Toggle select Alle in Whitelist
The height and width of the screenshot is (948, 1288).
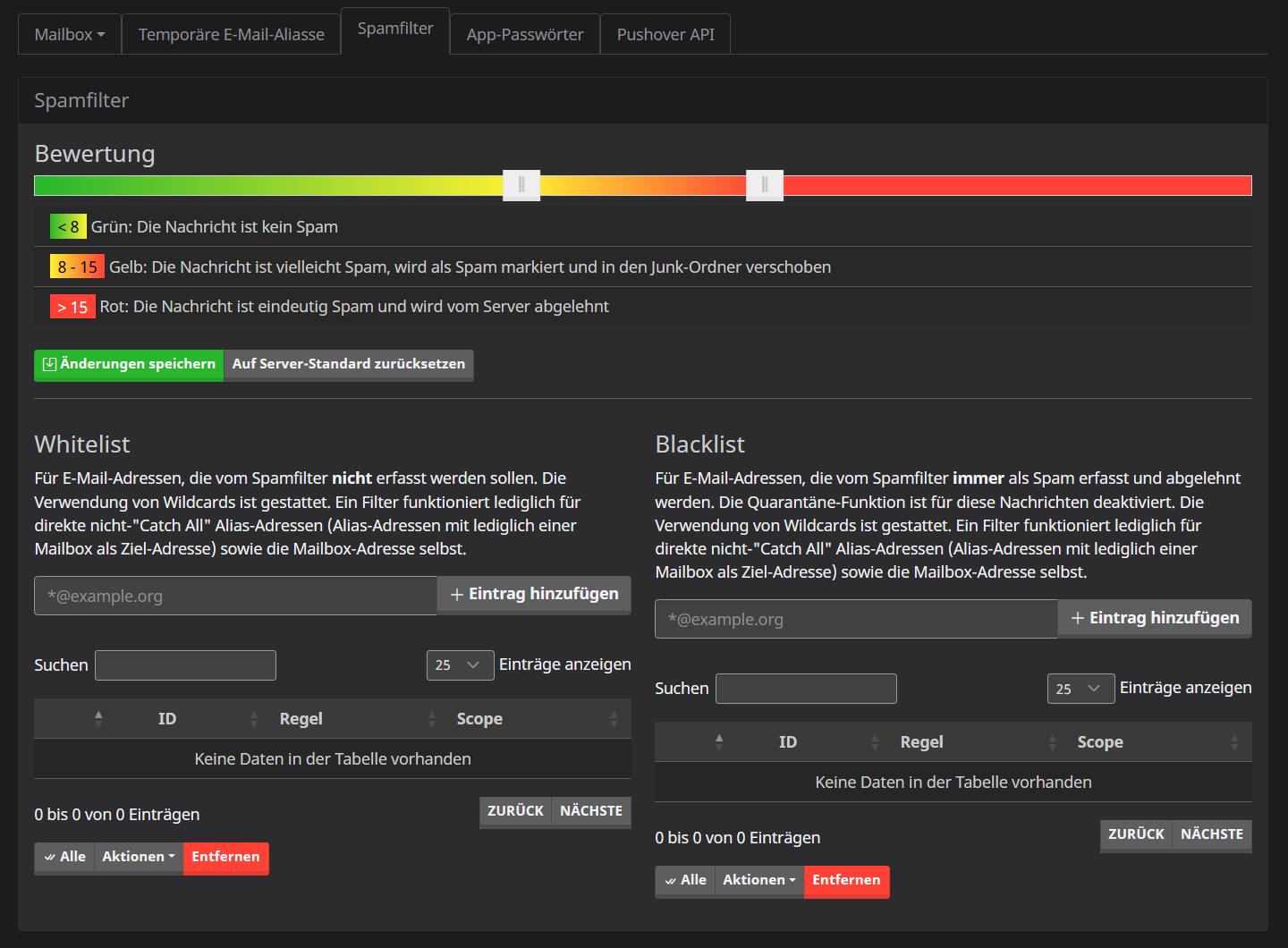coord(64,857)
